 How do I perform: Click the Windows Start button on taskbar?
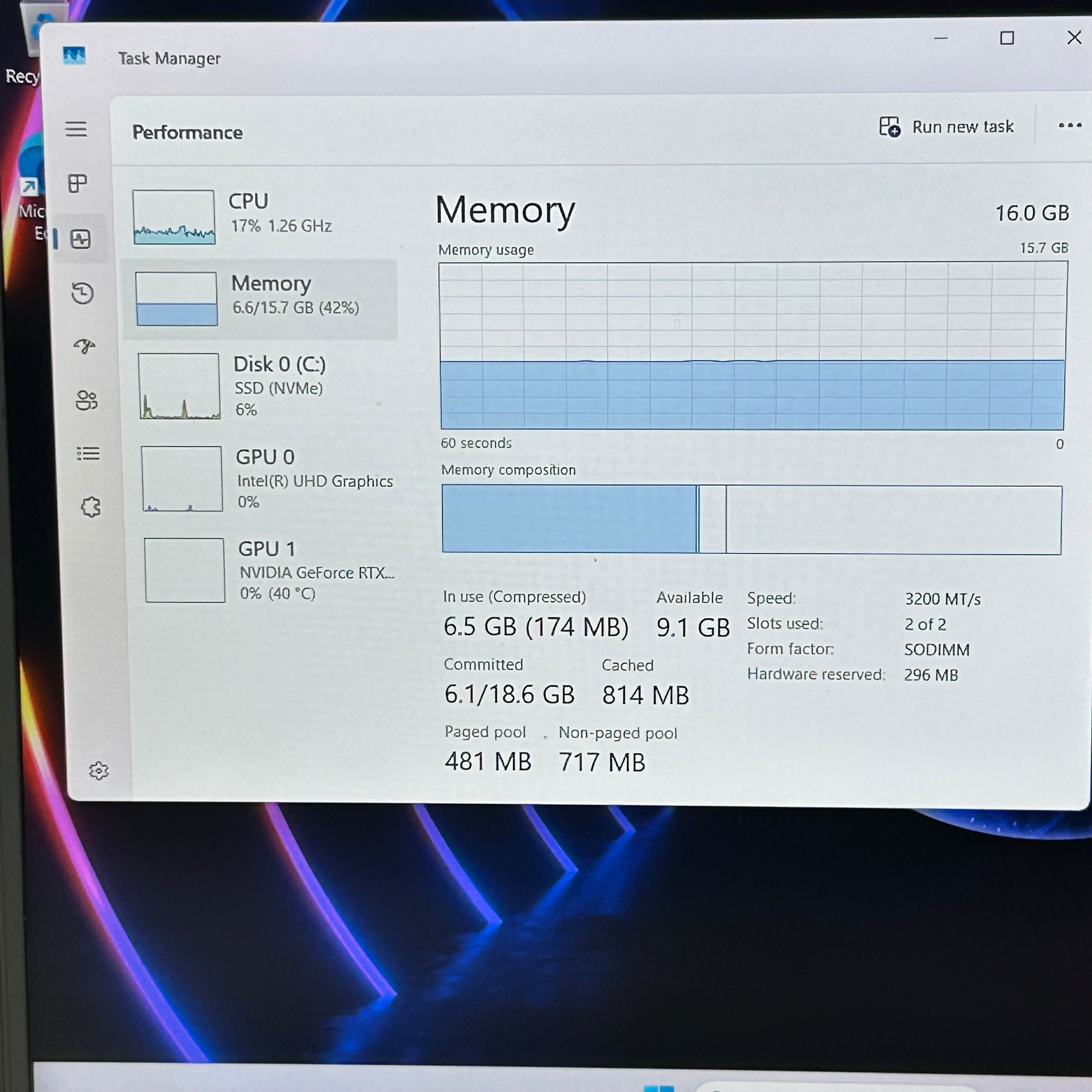tap(658, 1088)
